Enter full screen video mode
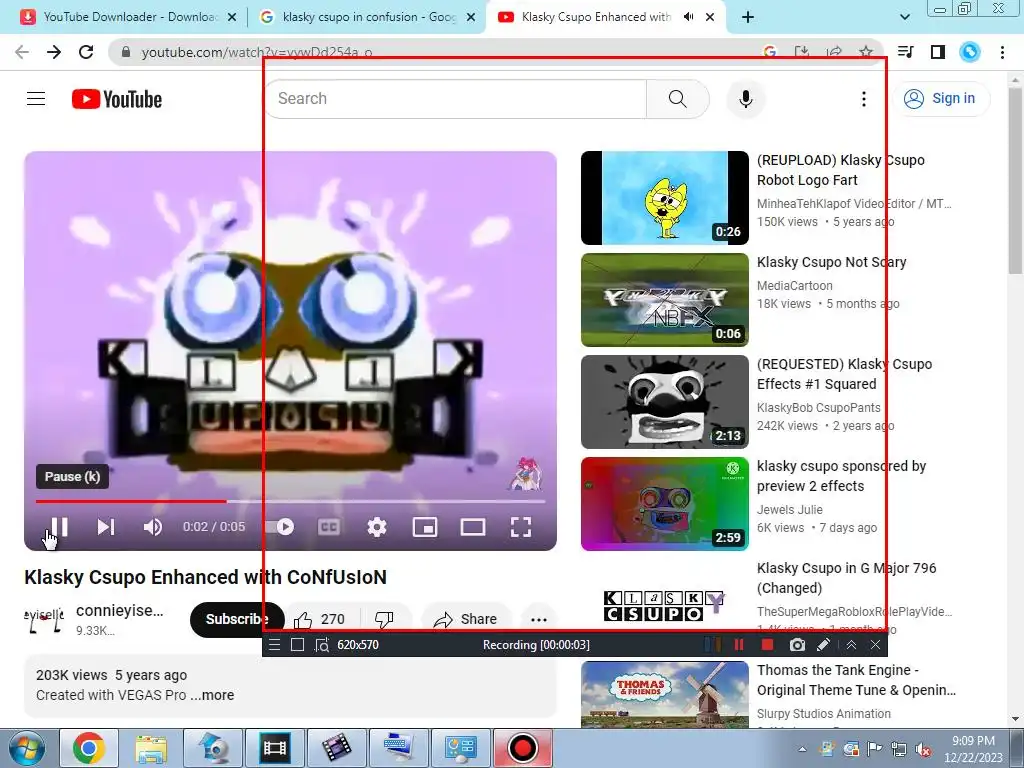Viewport: 1024px width, 768px height. 520,527
